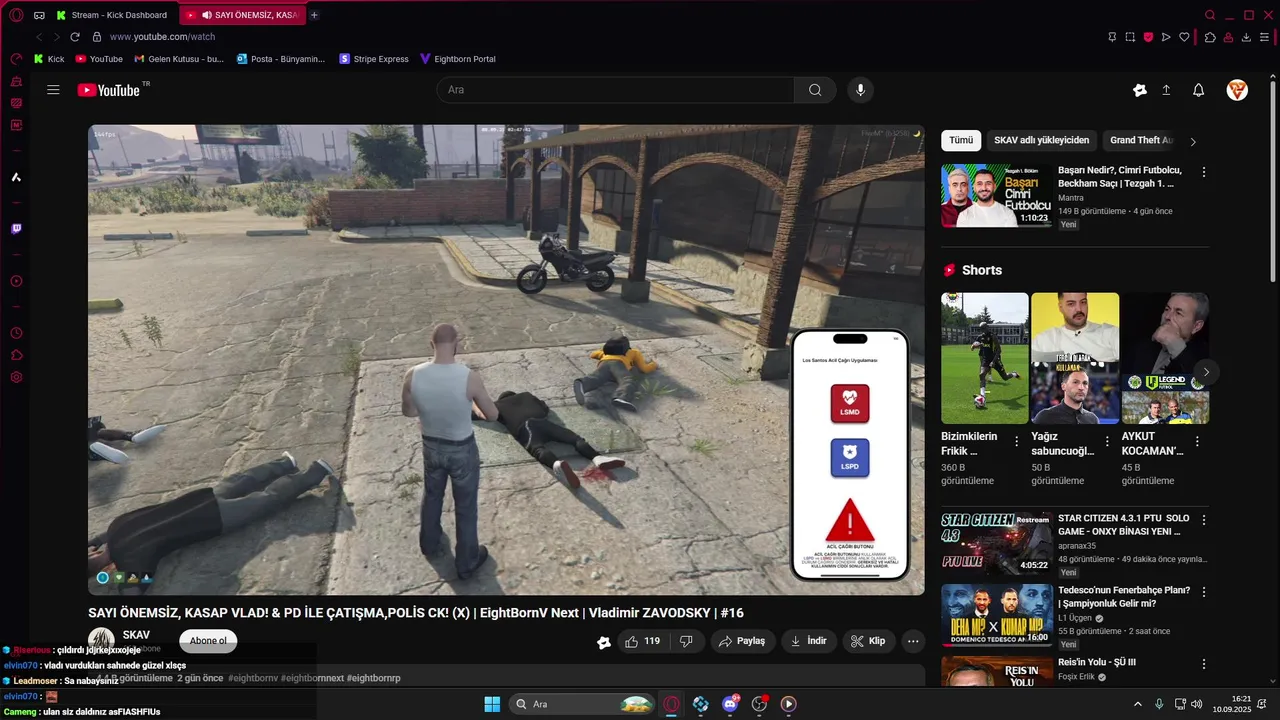Open the AYKUT KOCAMAN short thumbnail

tap(1165, 358)
